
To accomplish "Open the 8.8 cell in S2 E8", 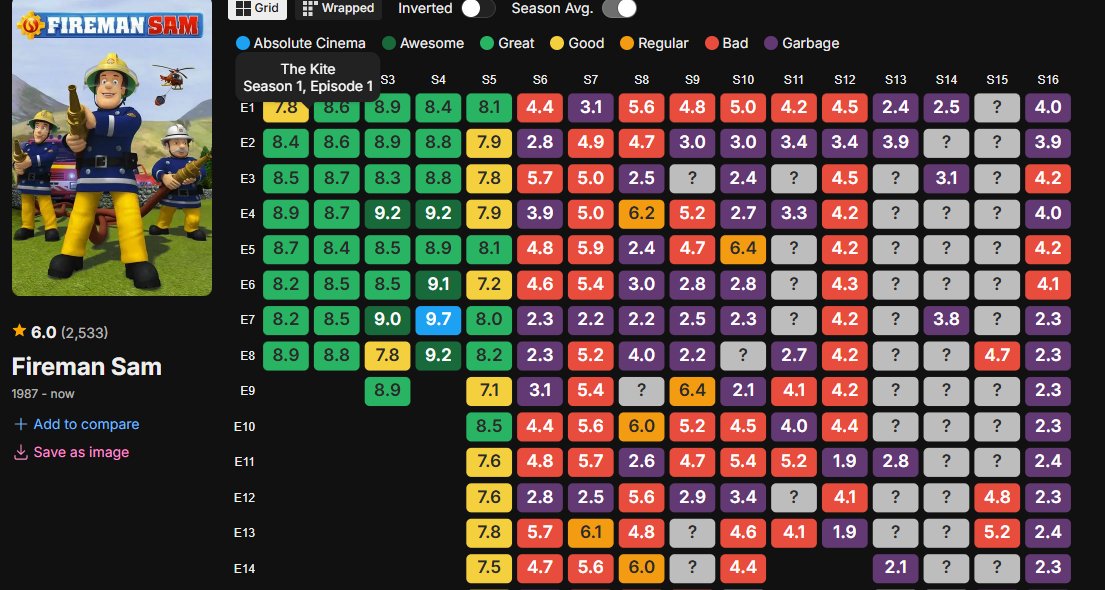I will pos(337,355).
